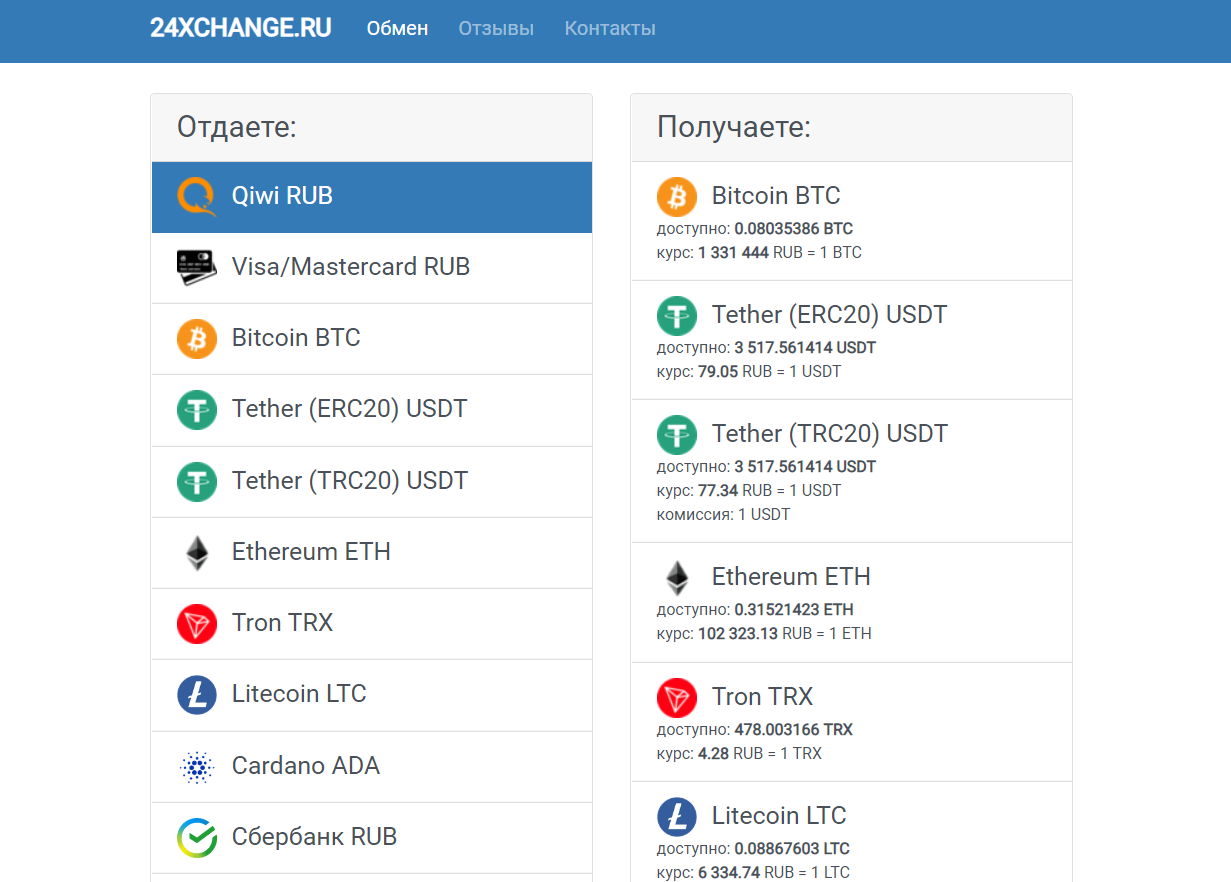Click Litecoin icon in Отдаете list
The image size is (1231, 882).
pos(197,694)
